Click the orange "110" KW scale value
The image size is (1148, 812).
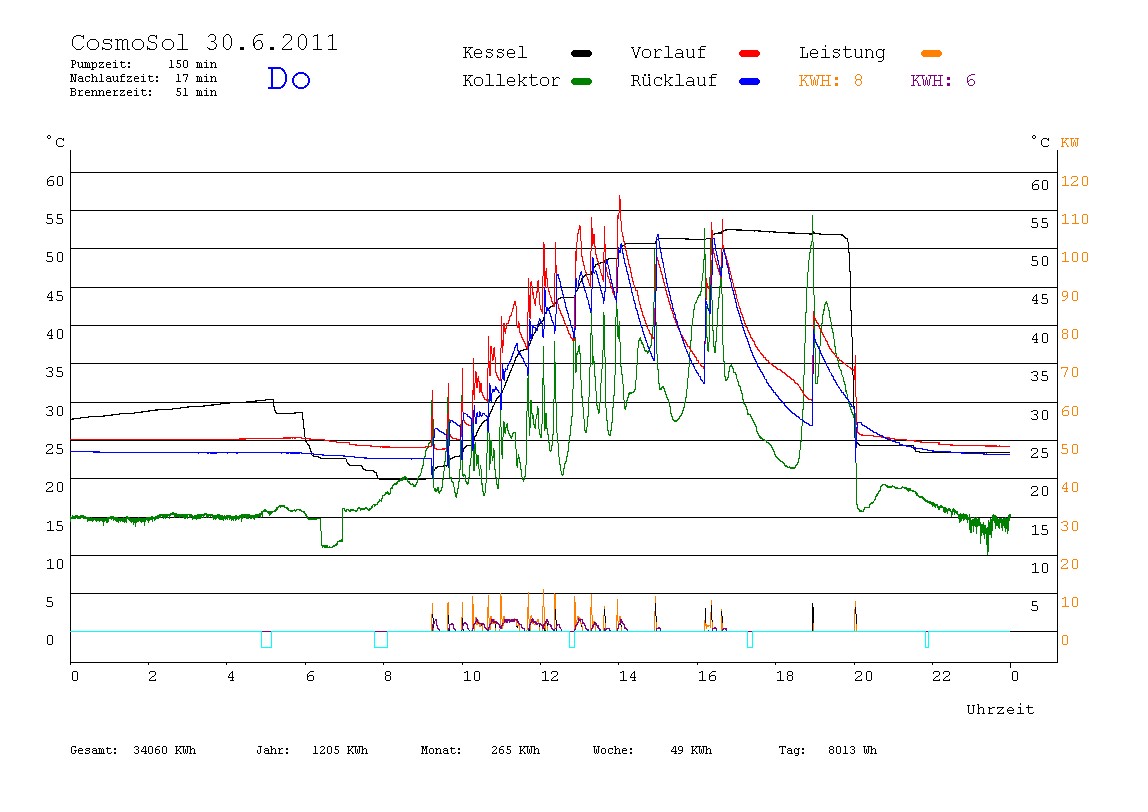1075,219
